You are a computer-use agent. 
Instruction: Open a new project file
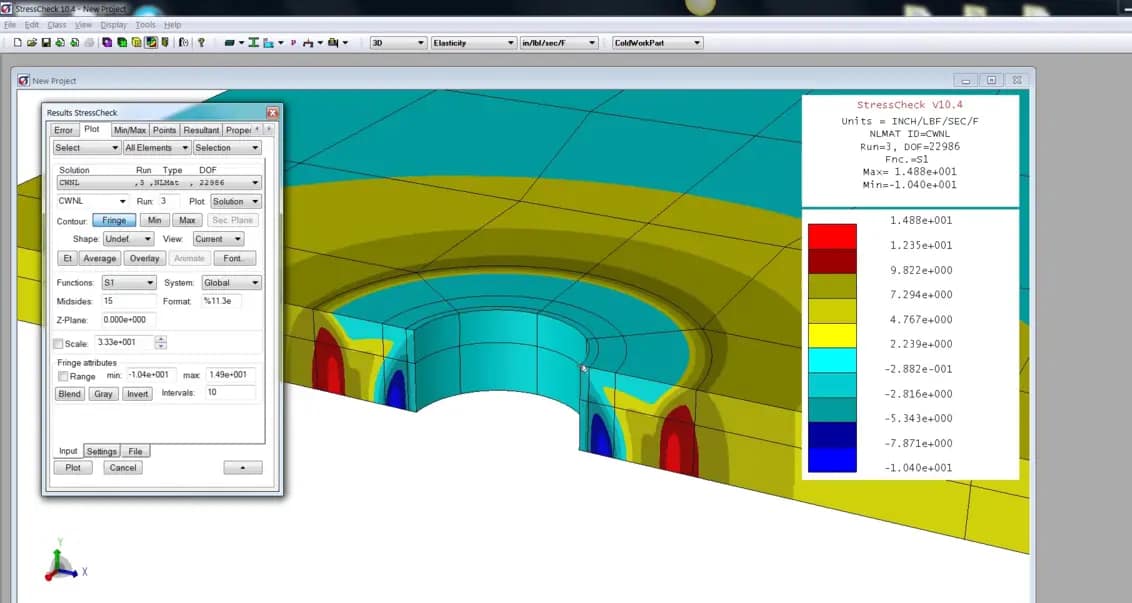pos(16,42)
